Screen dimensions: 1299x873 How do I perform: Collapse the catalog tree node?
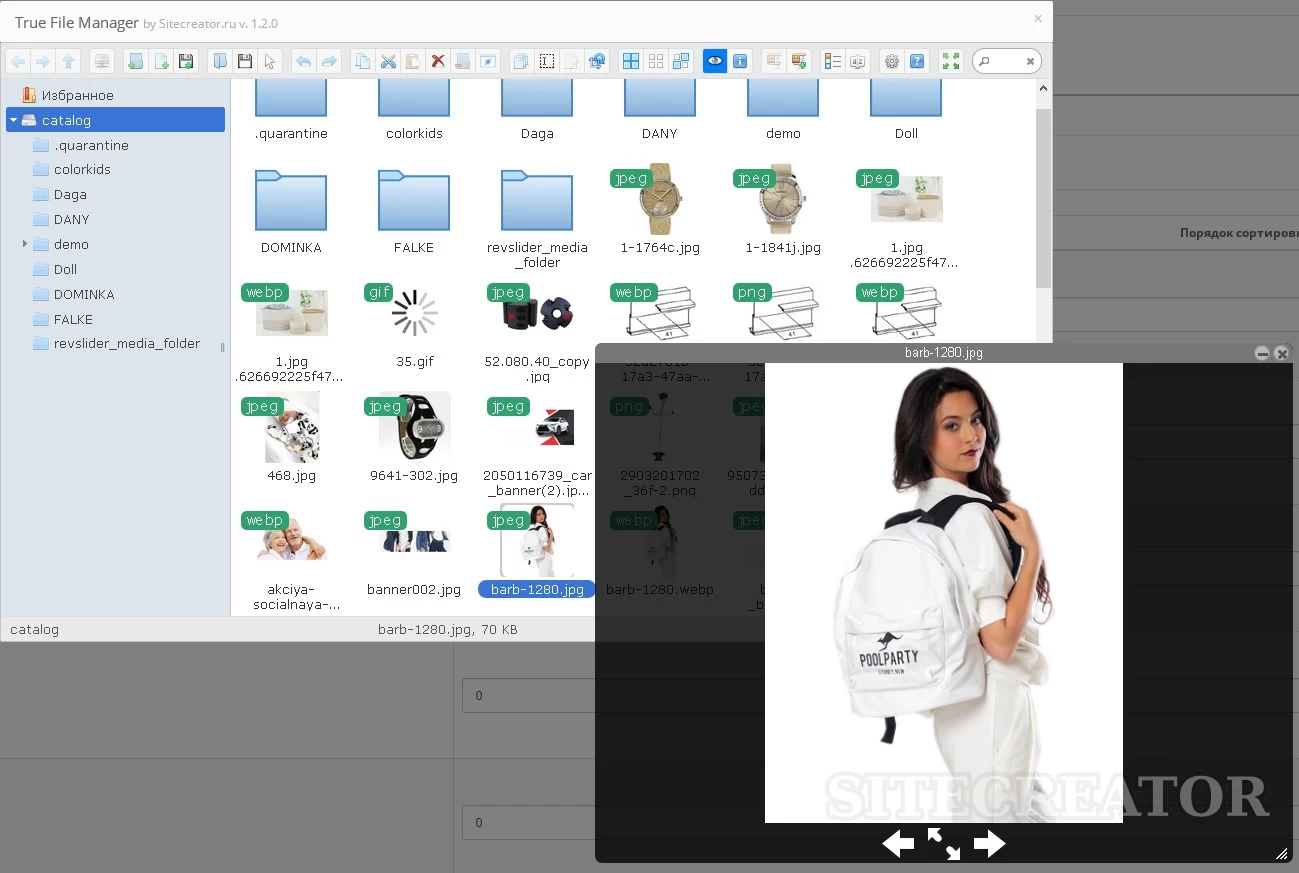pos(14,120)
